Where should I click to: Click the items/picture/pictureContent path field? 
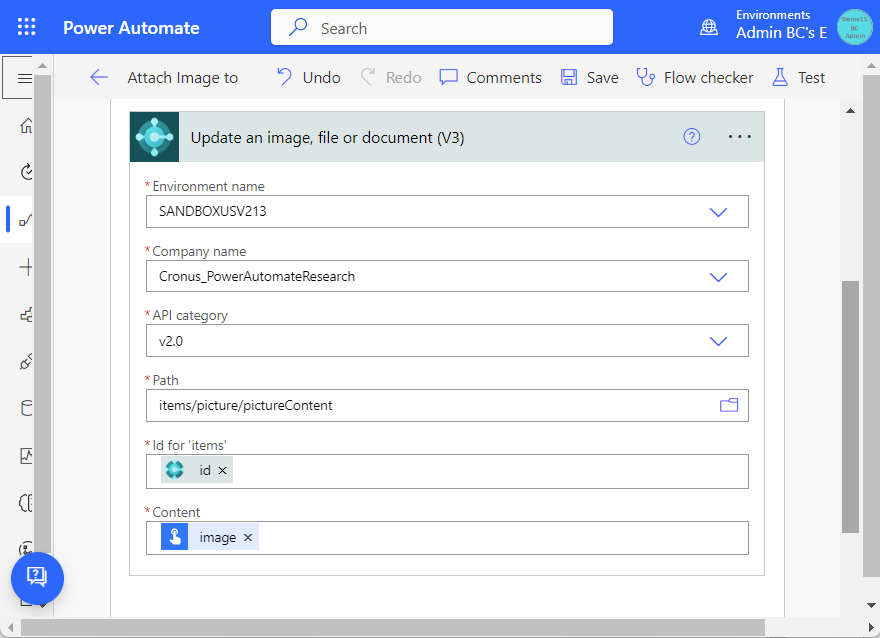coord(447,406)
